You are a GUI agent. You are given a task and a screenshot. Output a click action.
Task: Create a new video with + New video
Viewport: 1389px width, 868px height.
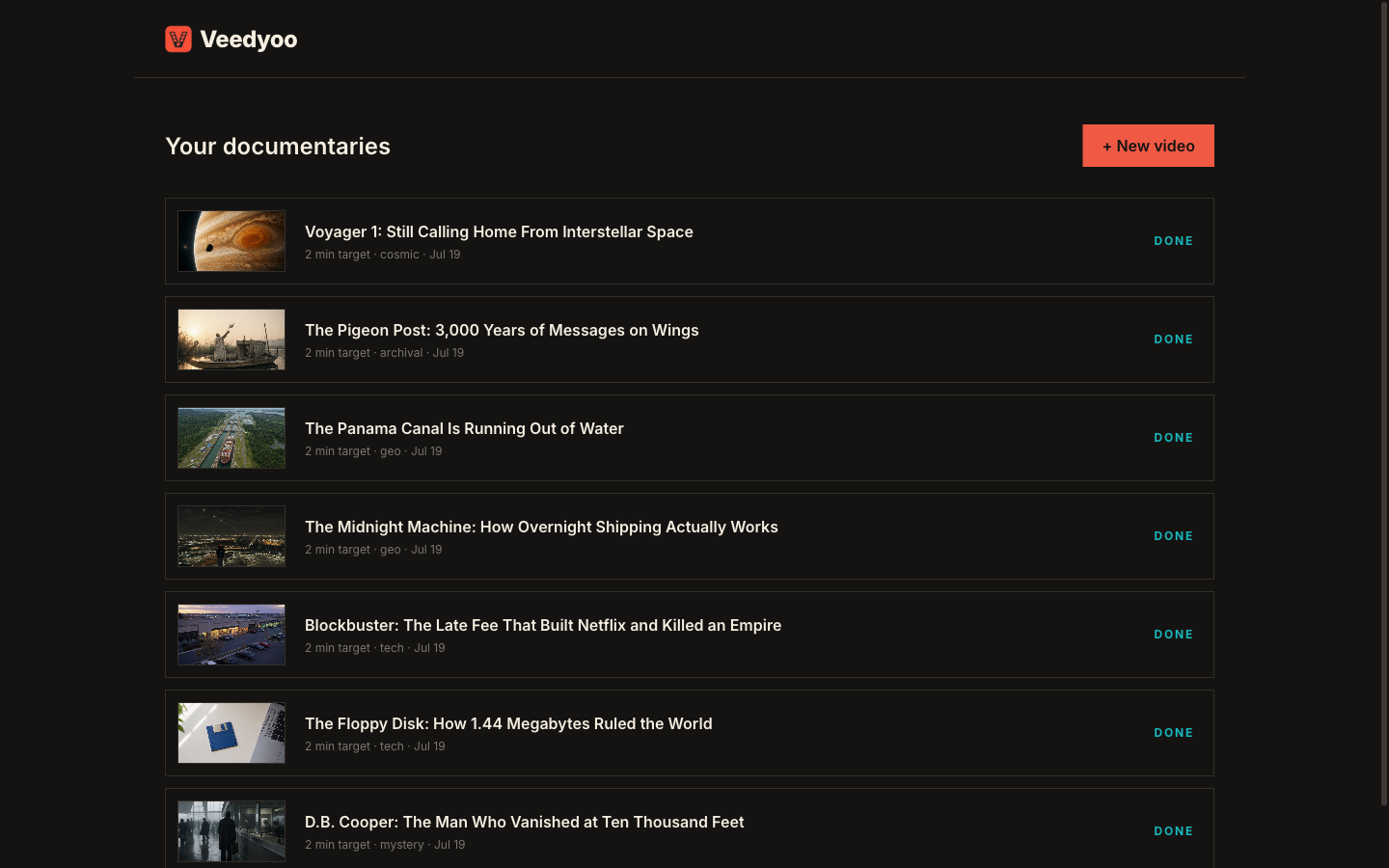point(1148,146)
